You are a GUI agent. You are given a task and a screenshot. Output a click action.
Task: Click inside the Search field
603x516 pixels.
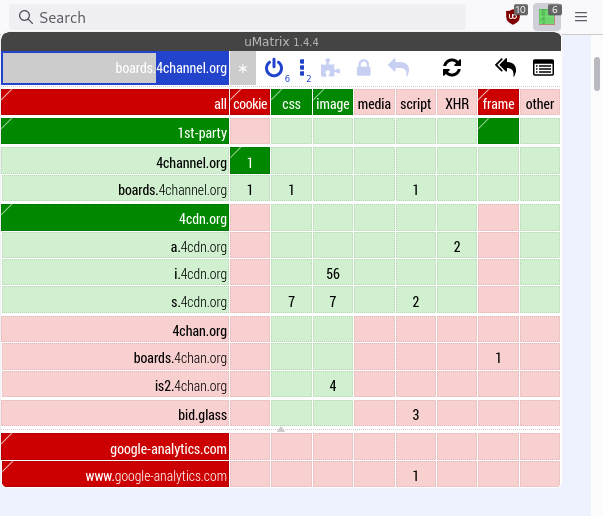(237, 17)
